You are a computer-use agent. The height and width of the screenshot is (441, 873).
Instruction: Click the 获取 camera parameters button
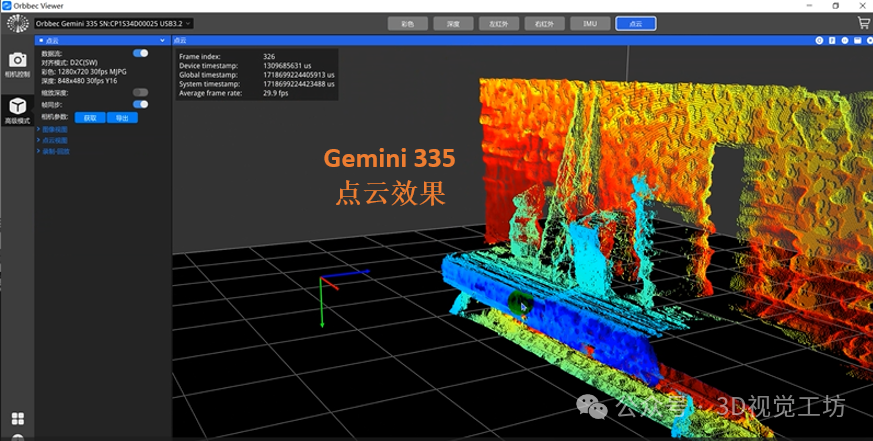tap(90, 118)
